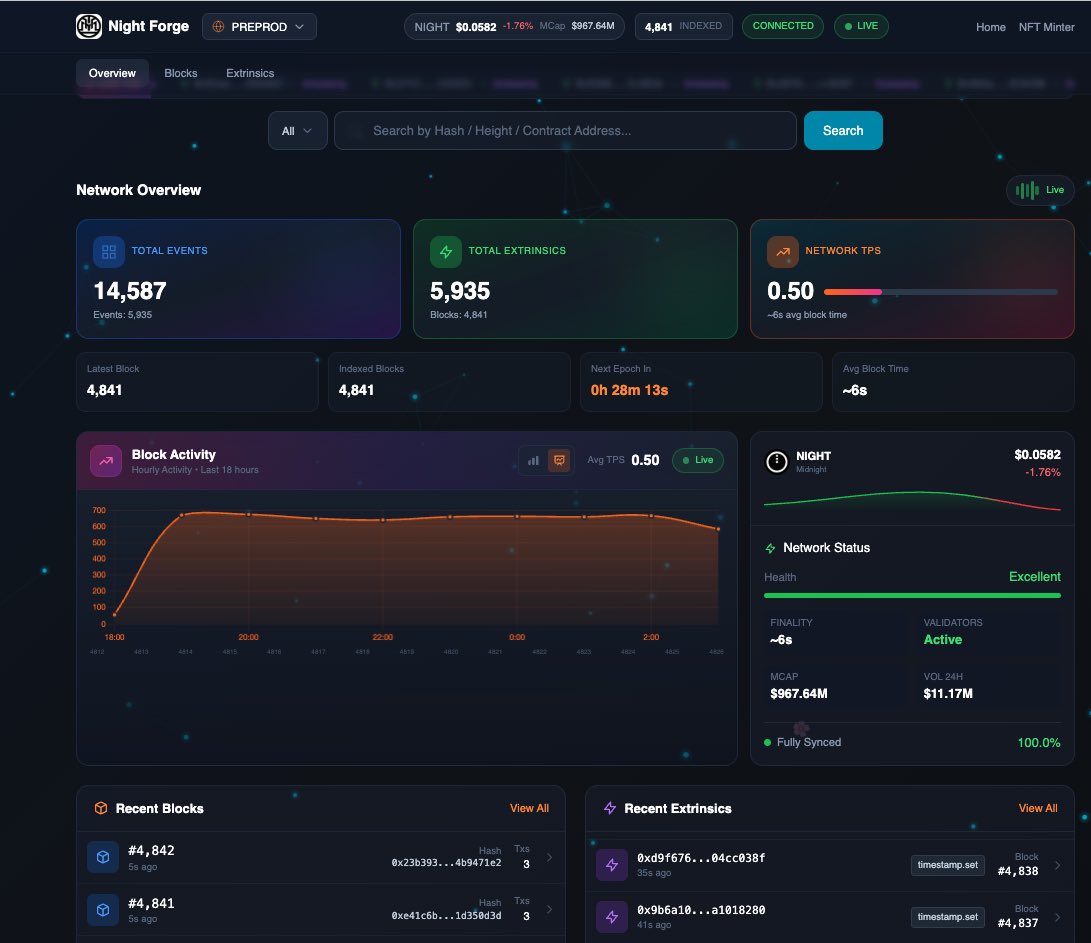1091x943 pixels.
Task: Expand block #4,841 row chevron
Action: point(550,910)
